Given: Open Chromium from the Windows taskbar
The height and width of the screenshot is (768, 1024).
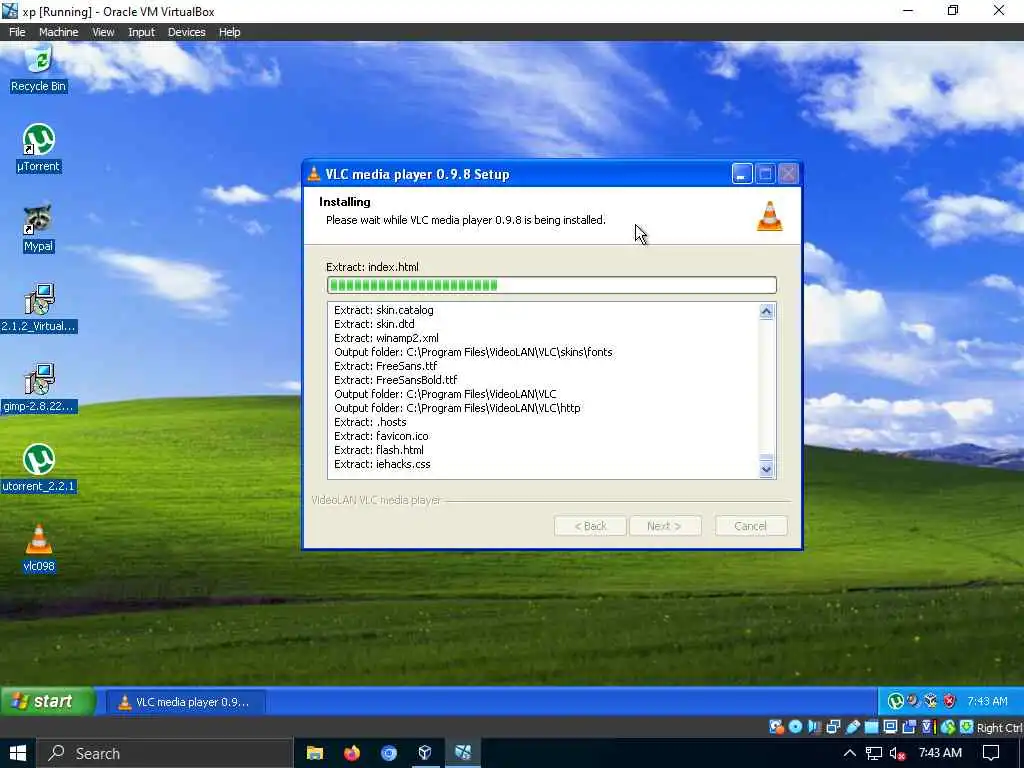Looking at the screenshot, I should [389, 753].
